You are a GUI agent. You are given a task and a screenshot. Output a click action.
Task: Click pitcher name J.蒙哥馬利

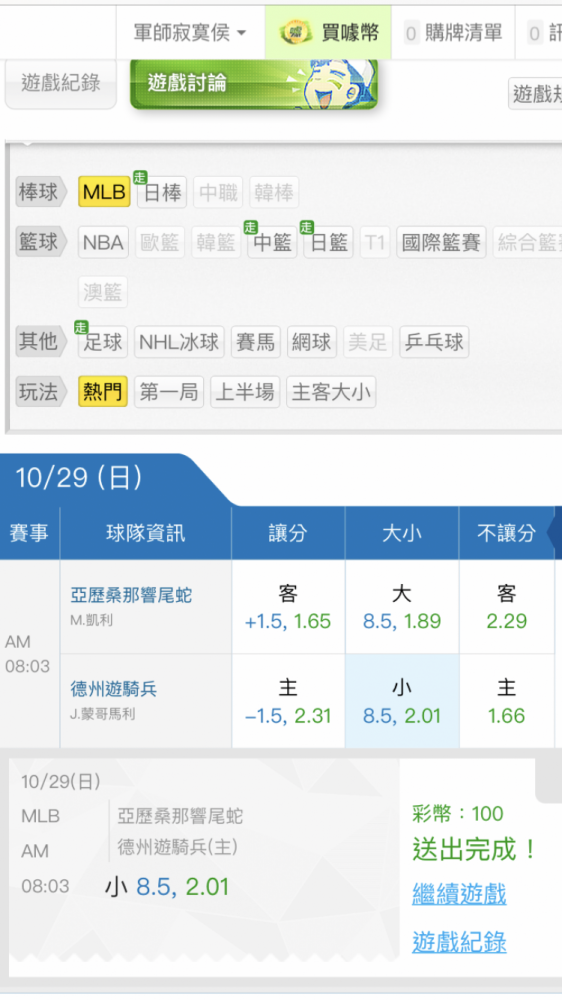tap(103, 714)
